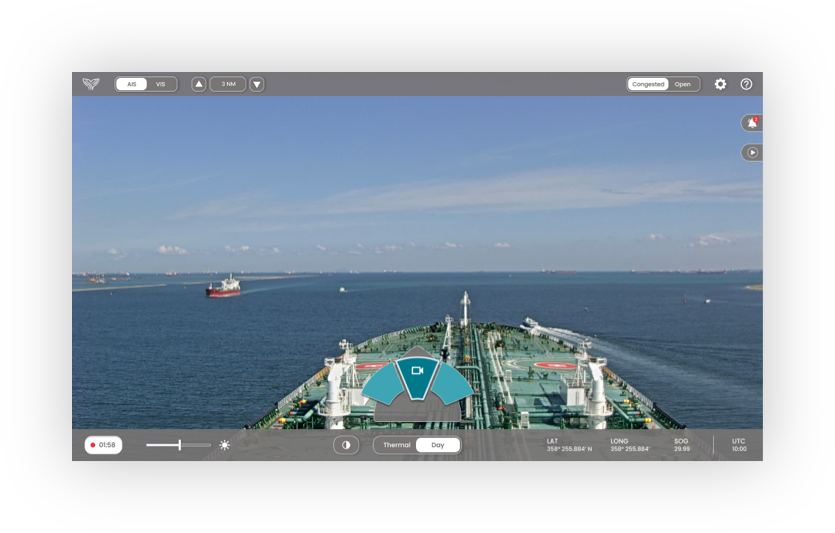Click the LAT coordinate readout
Viewport: 835px width, 533px height.
(569, 445)
